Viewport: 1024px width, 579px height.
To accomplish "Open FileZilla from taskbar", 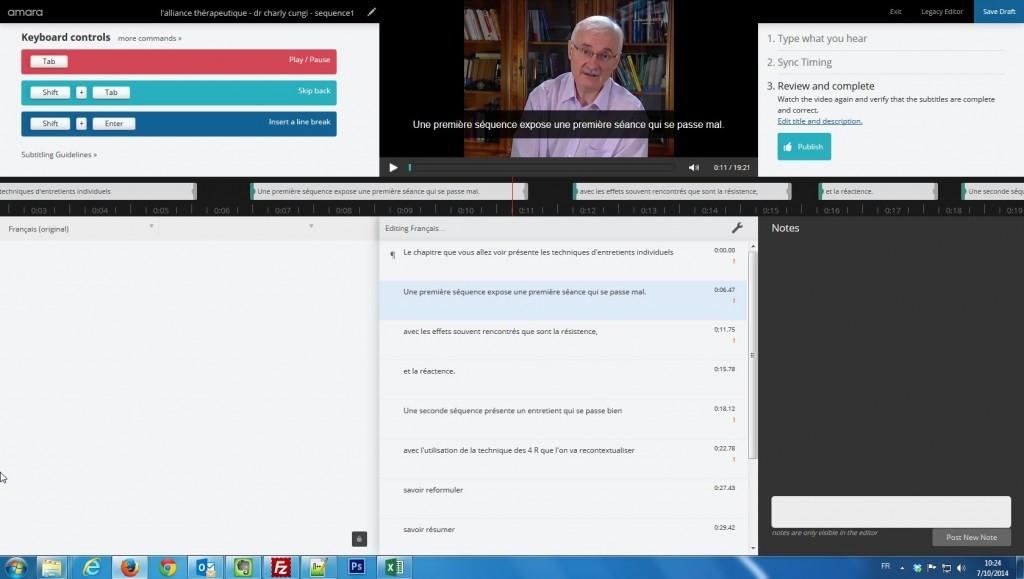I will [x=281, y=567].
